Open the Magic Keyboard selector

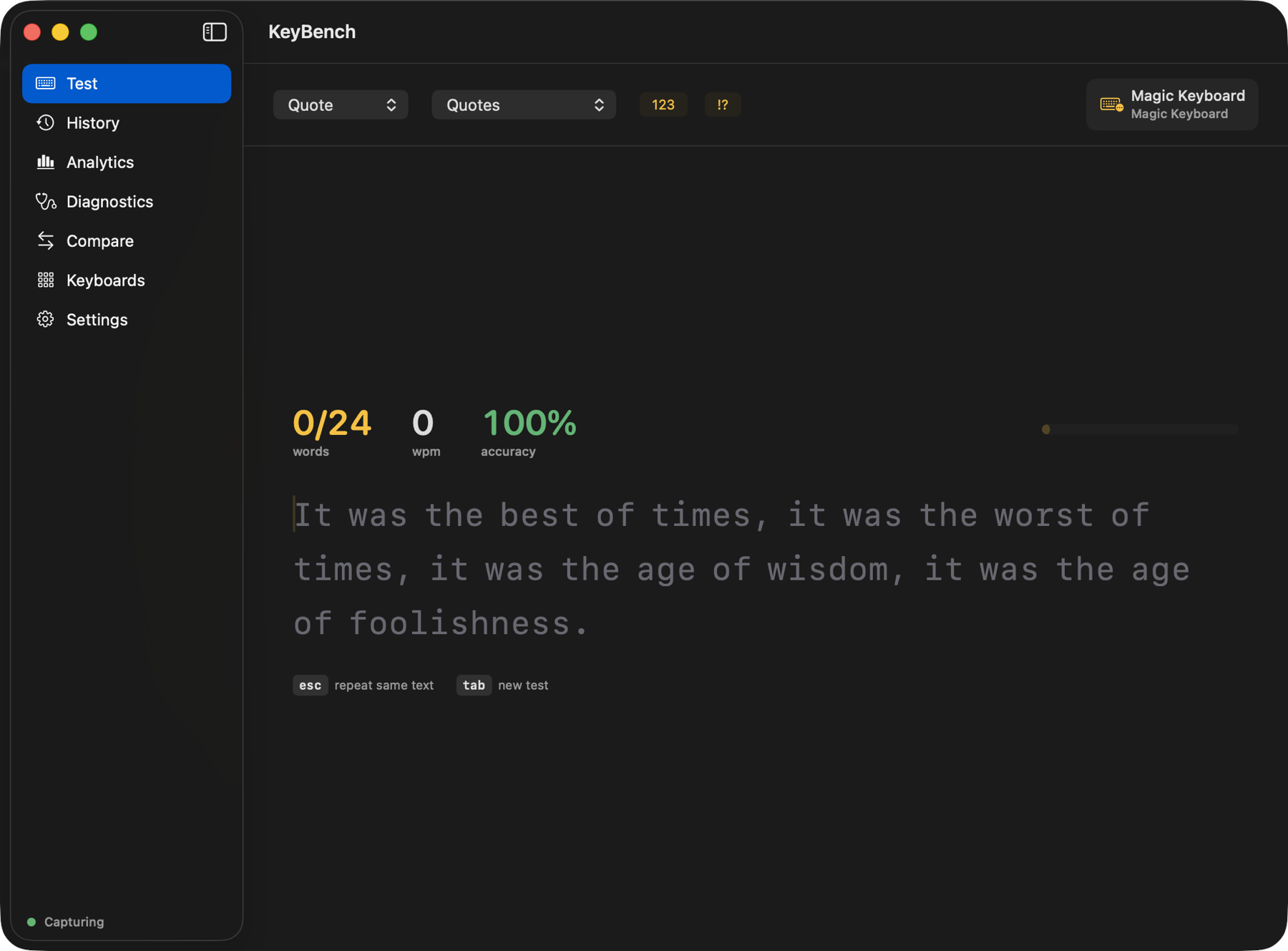(1172, 104)
